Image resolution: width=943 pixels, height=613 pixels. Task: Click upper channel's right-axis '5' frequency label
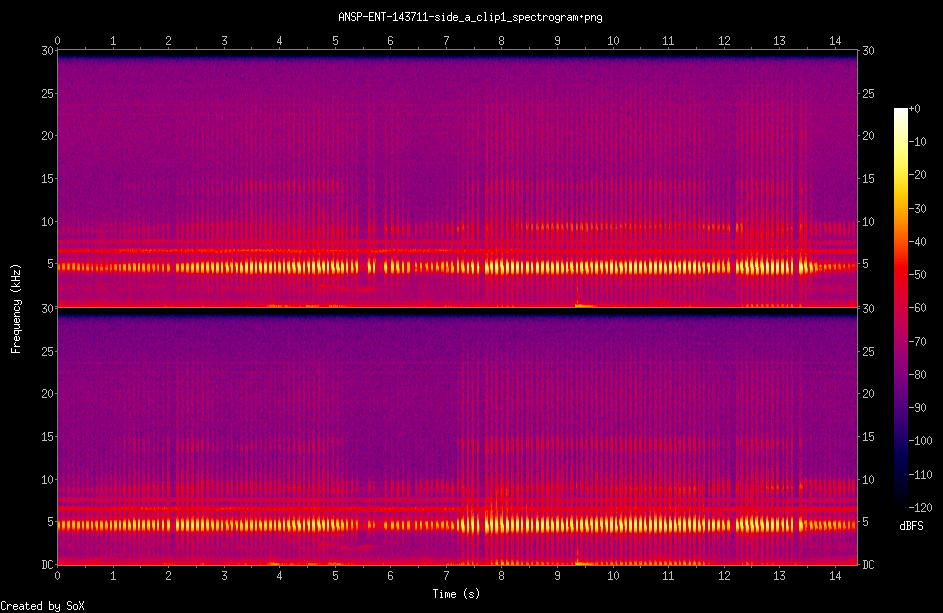point(865,264)
